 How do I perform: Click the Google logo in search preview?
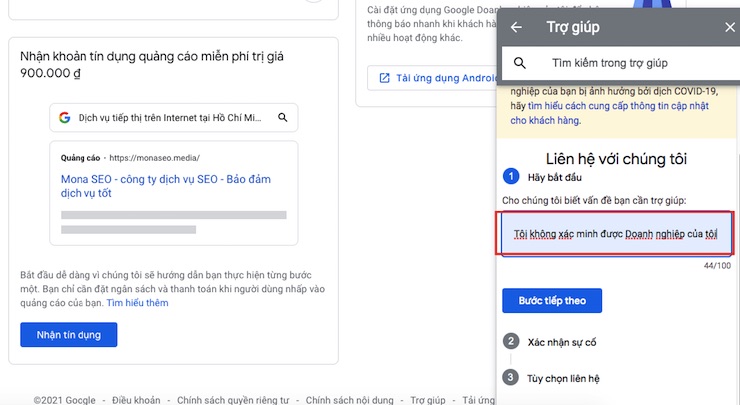65,118
